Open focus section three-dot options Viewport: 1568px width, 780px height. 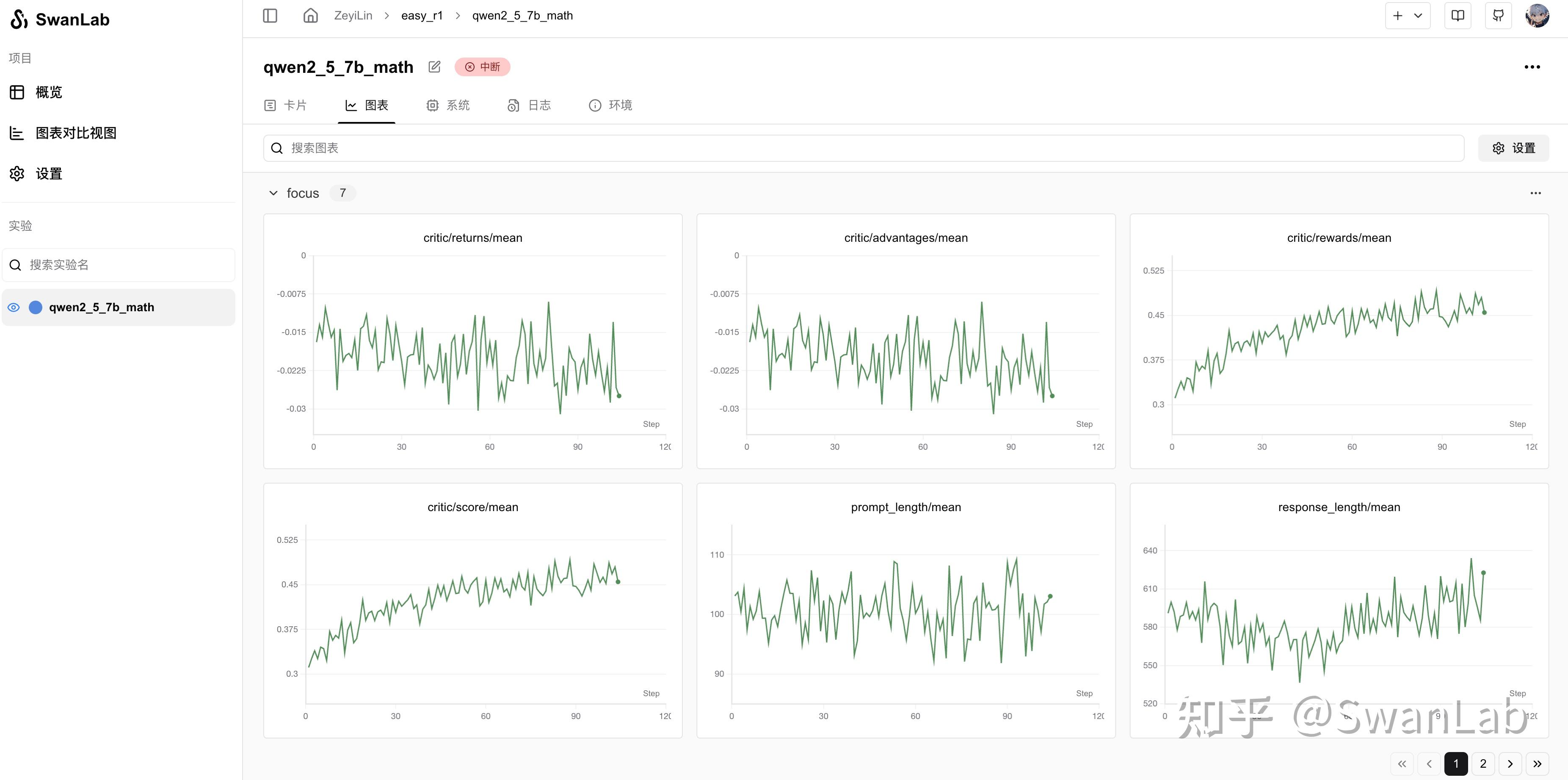tap(1535, 193)
